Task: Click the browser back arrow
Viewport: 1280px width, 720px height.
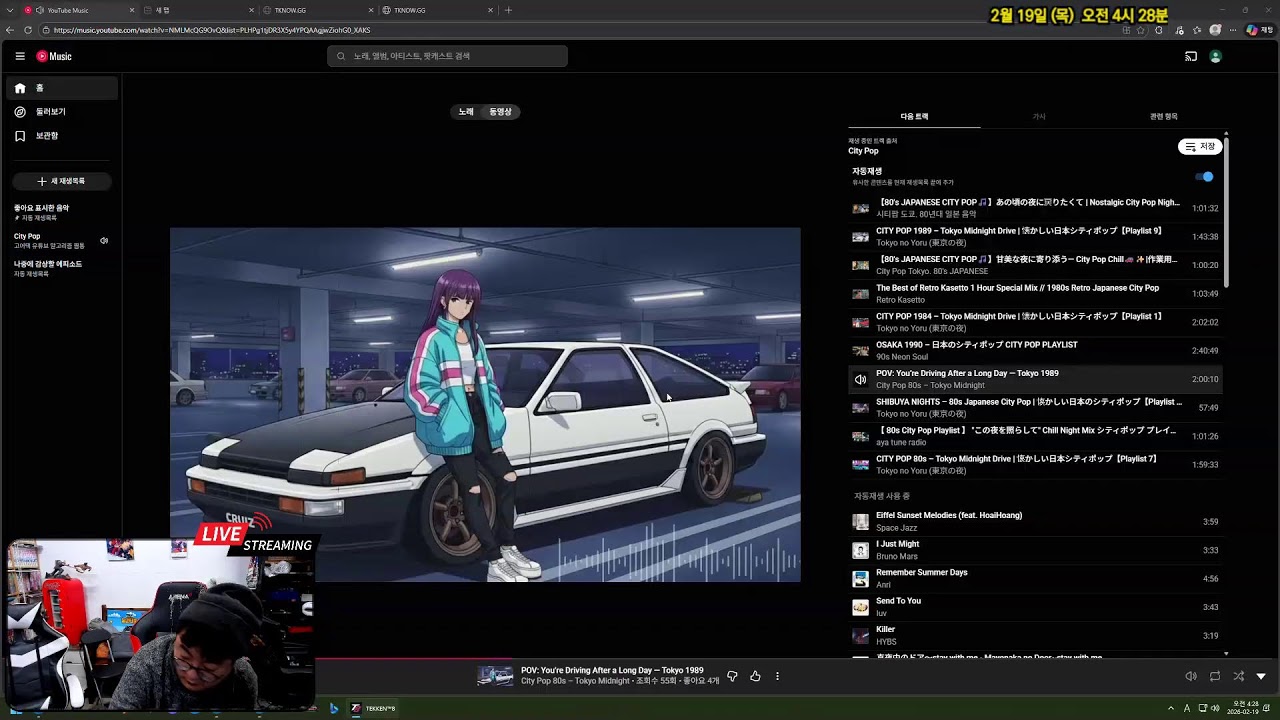Action: 10,30
